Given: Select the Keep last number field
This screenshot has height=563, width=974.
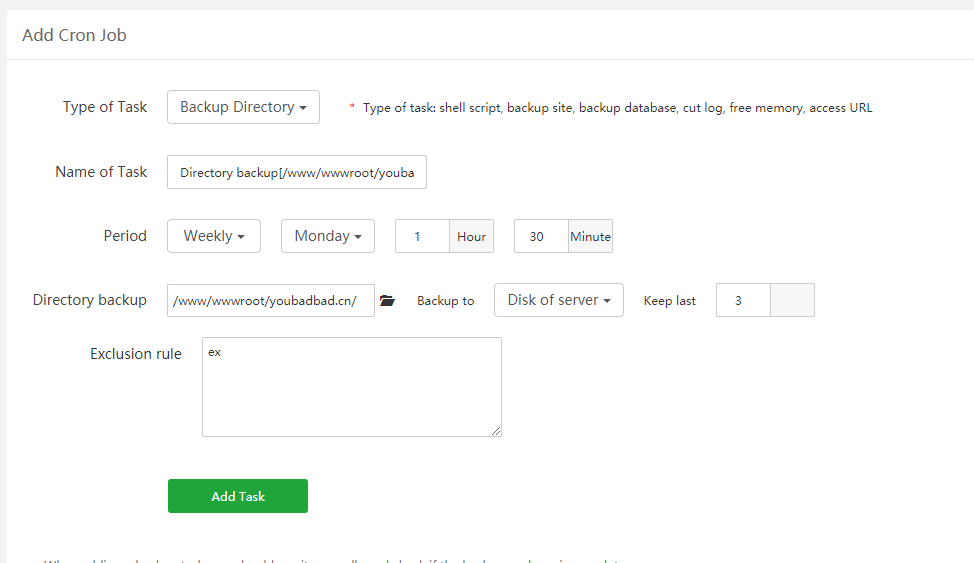Looking at the screenshot, I should click(x=743, y=300).
